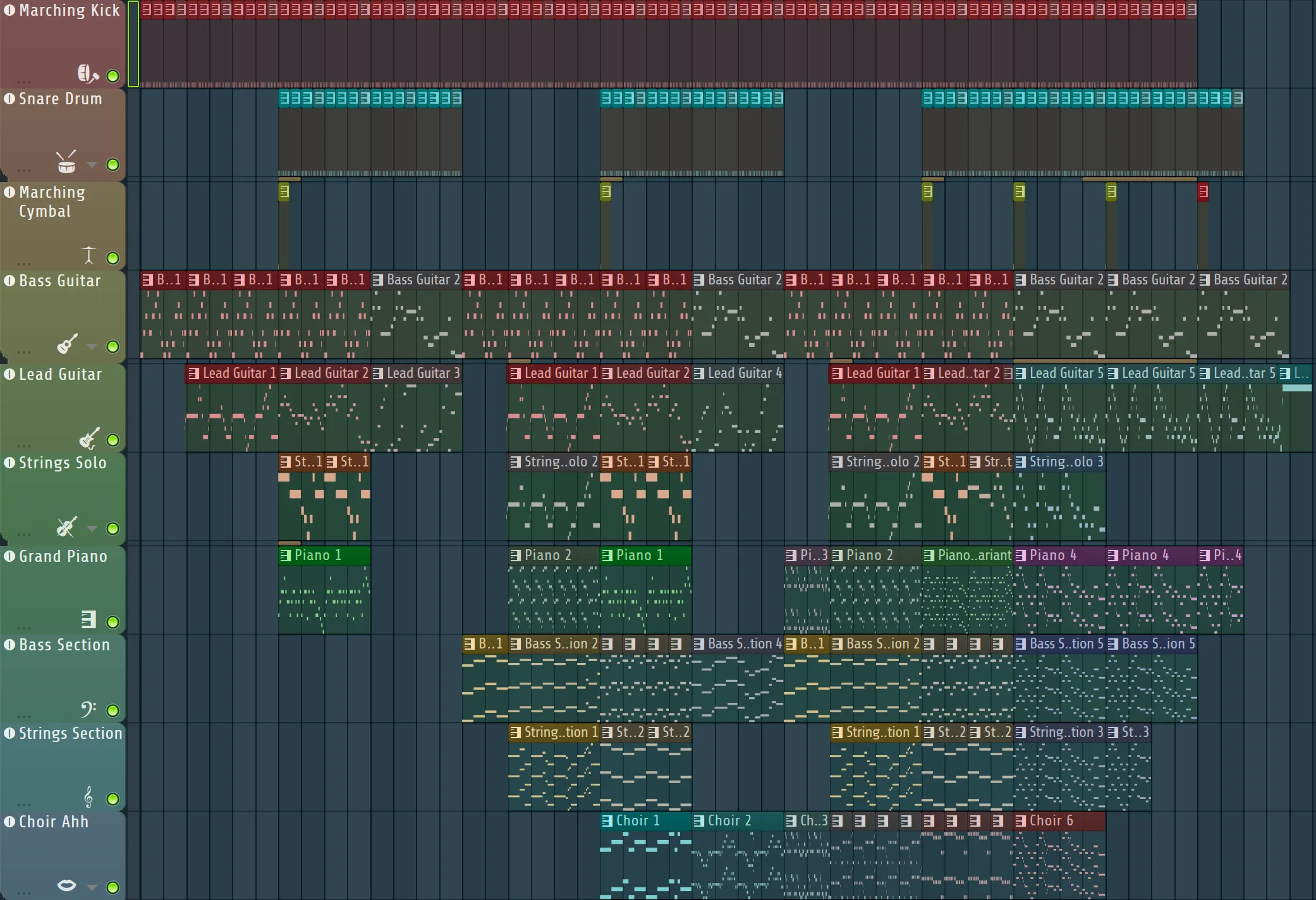Open the Bass Guitar track dropdown arrow
The height and width of the screenshot is (900, 1316).
point(92,346)
